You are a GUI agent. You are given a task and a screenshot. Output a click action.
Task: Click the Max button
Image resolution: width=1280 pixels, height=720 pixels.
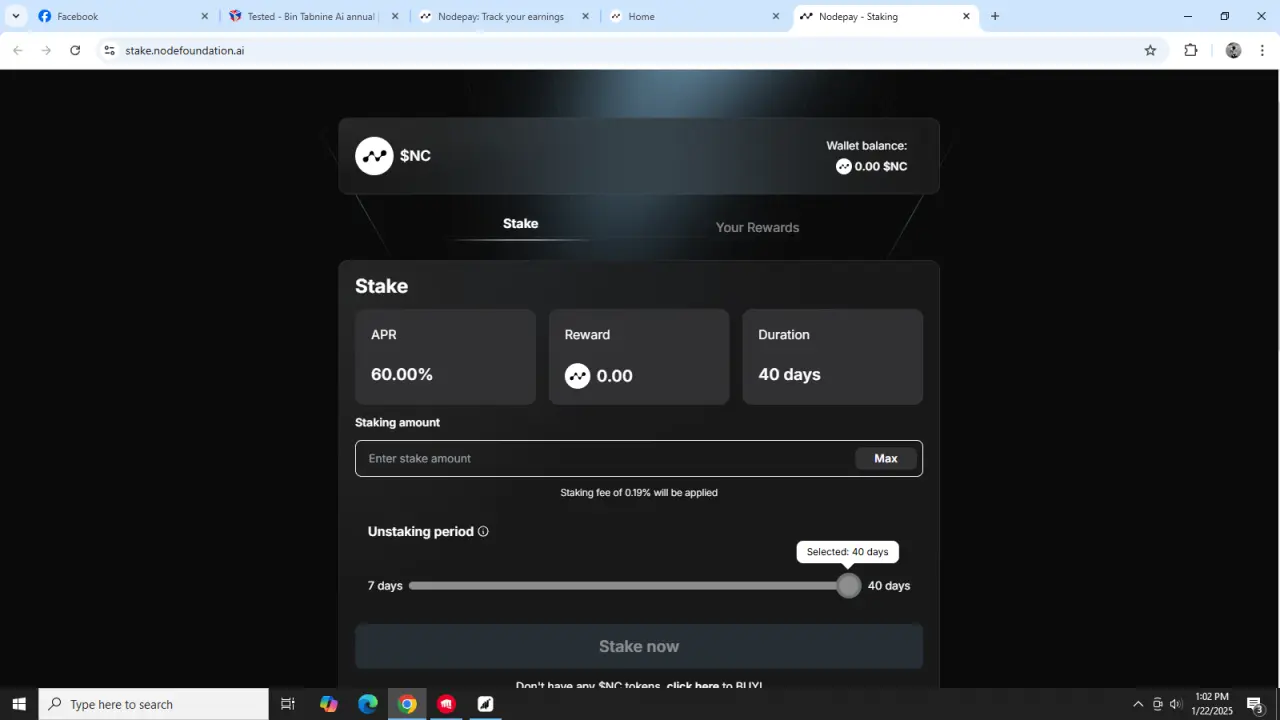886,458
